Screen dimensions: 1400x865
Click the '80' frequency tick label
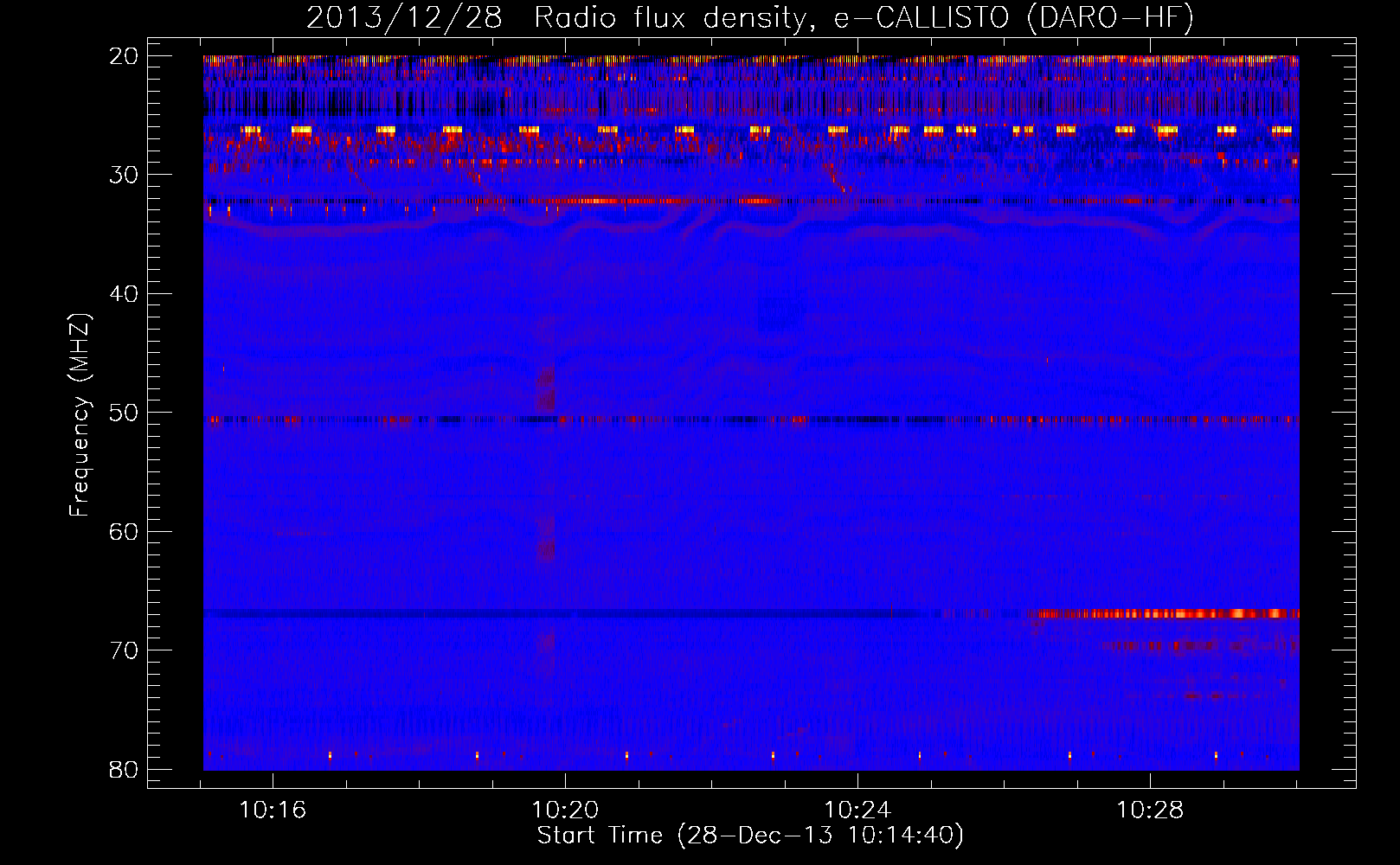(x=124, y=769)
